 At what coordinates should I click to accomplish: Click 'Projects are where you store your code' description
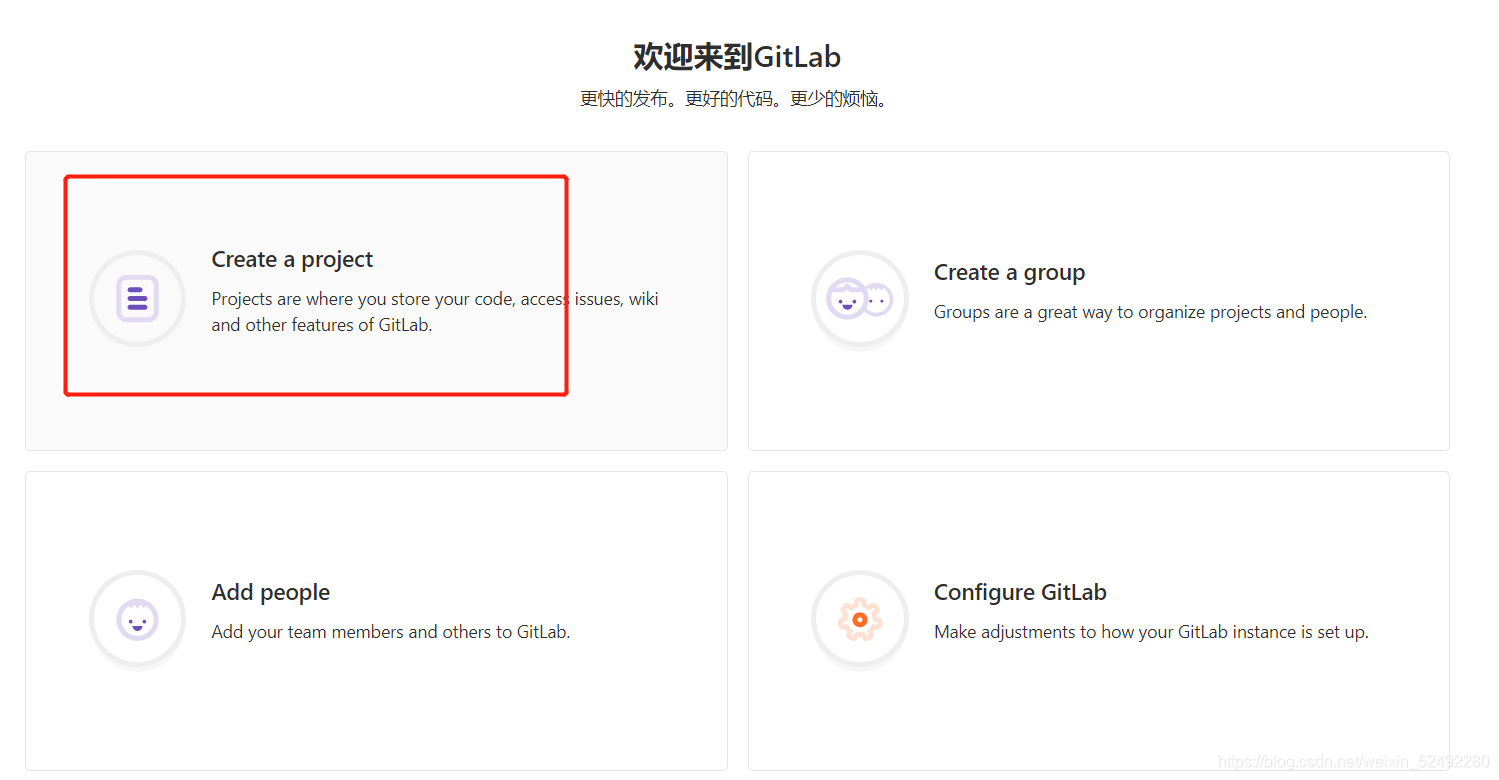click(435, 312)
